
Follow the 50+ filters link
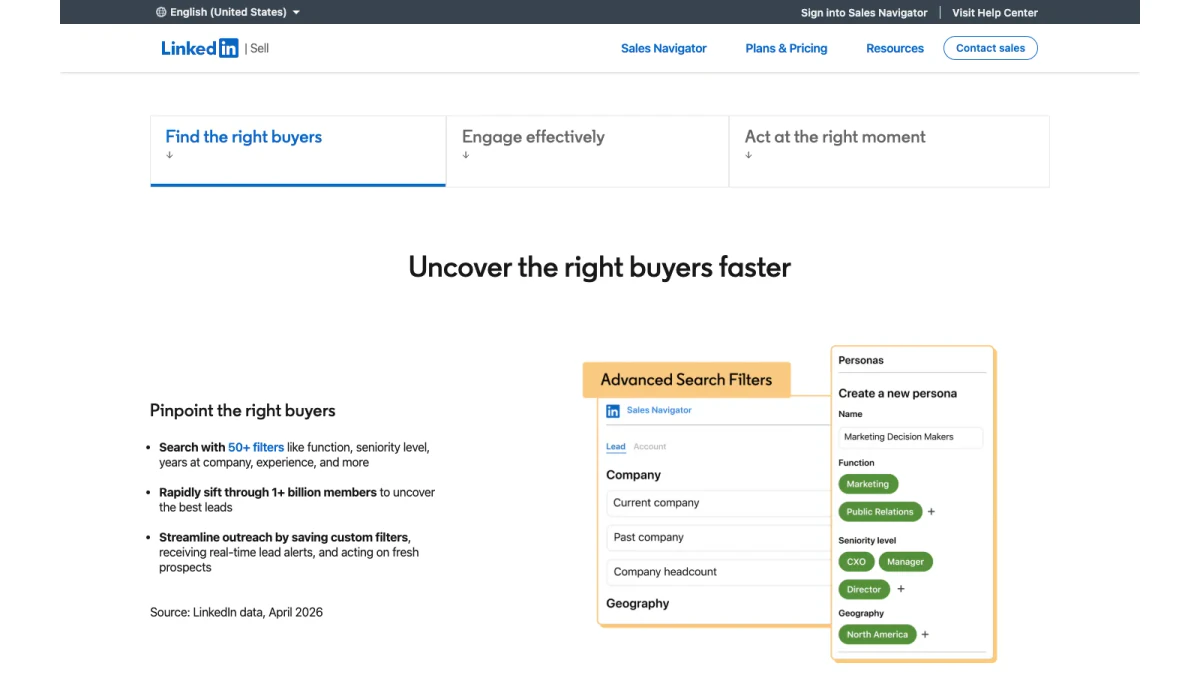pos(256,447)
